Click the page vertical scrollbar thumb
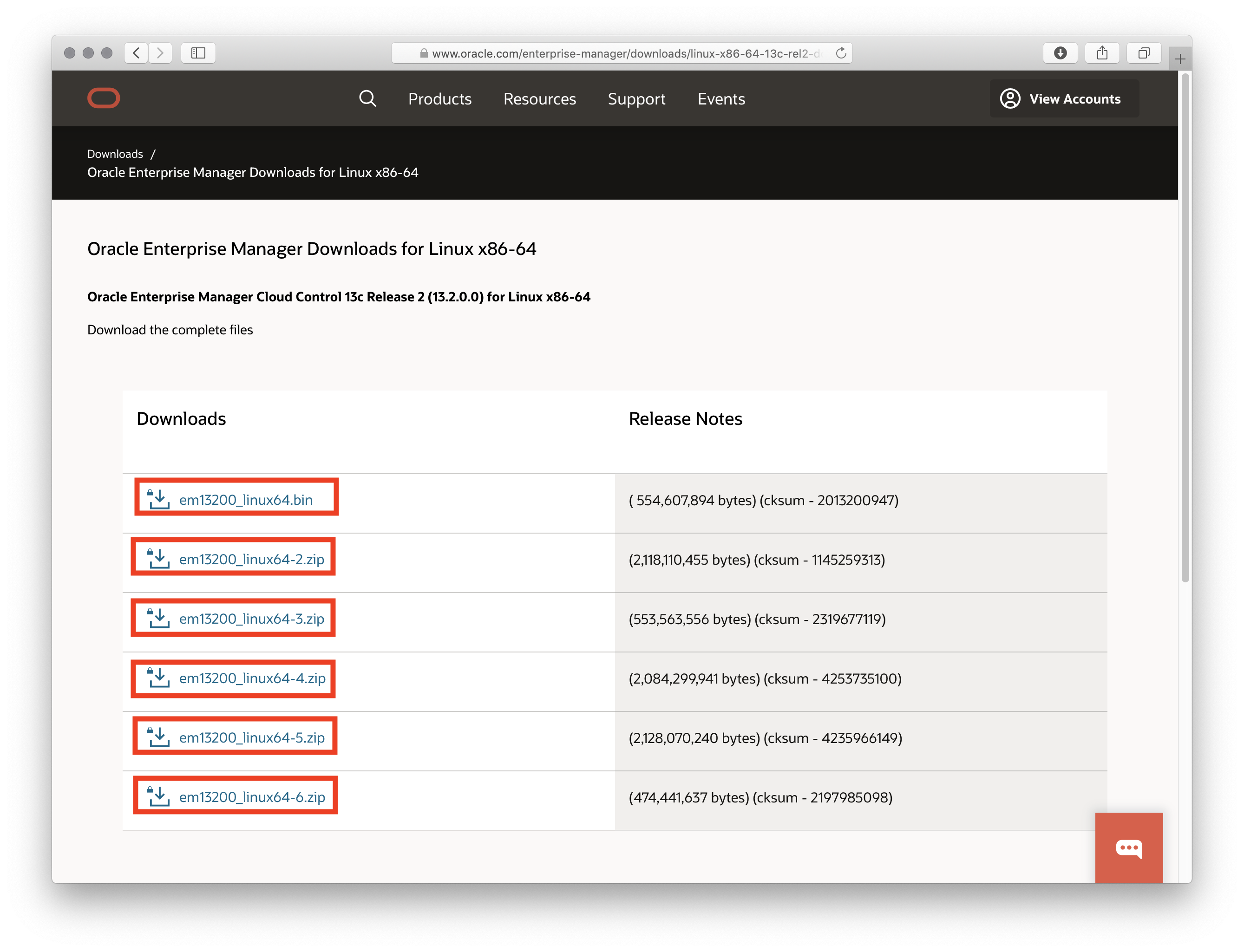The image size is (1244, 952). [x=1185, y=327]
